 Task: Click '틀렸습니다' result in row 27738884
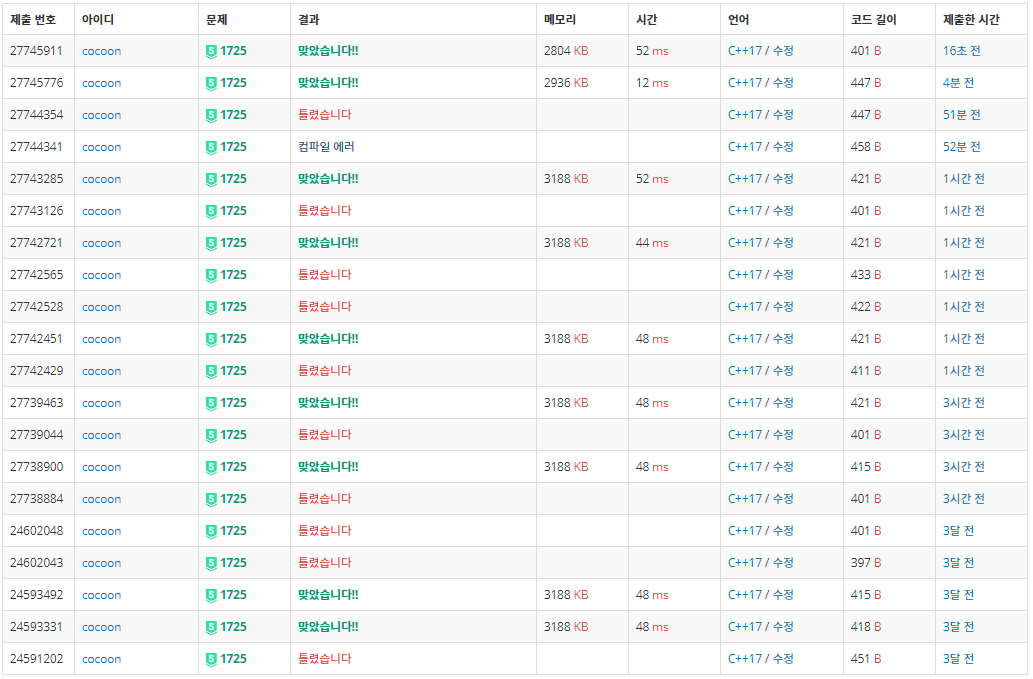[325, 499]
